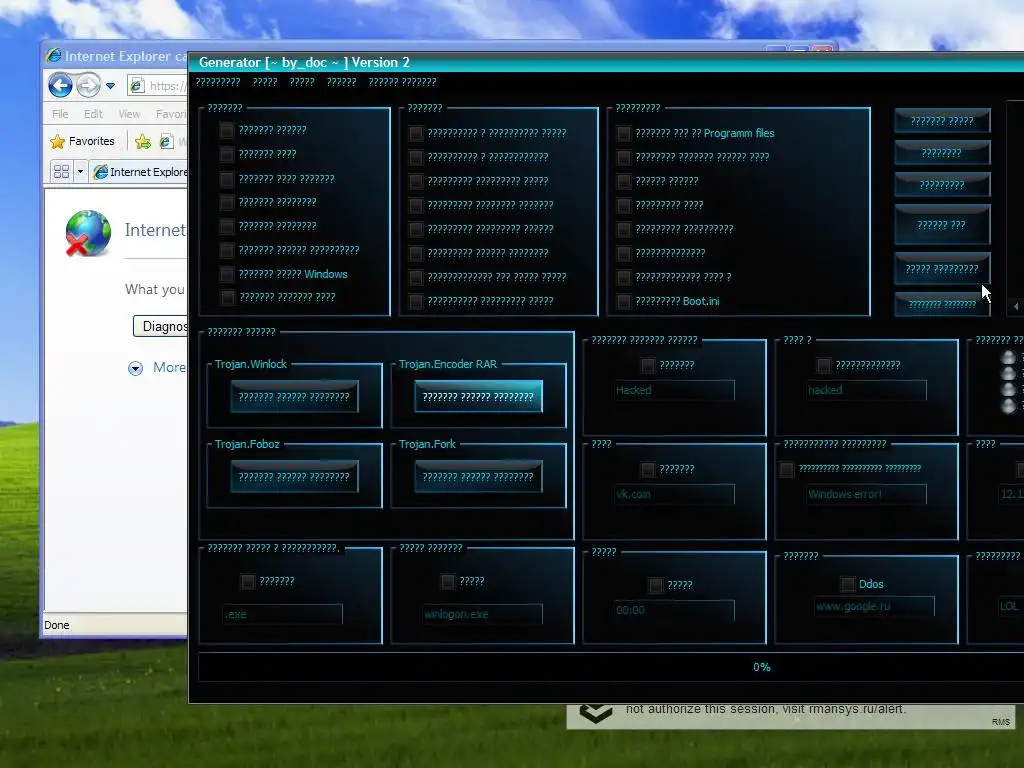Select the first radio button at the right edge

tap(1008, 357)
